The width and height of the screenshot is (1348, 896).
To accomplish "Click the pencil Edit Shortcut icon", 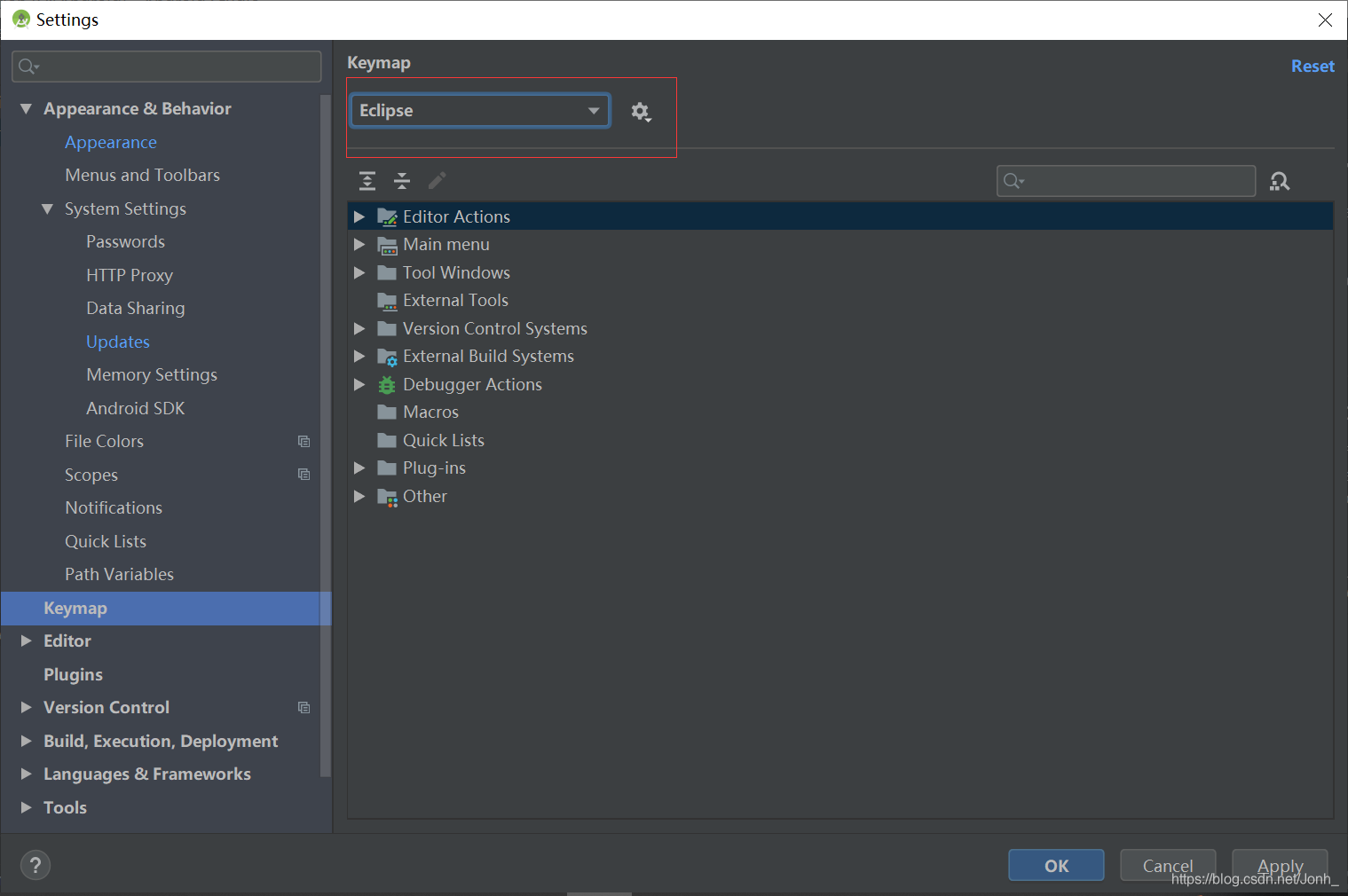I will click(437, 181).
